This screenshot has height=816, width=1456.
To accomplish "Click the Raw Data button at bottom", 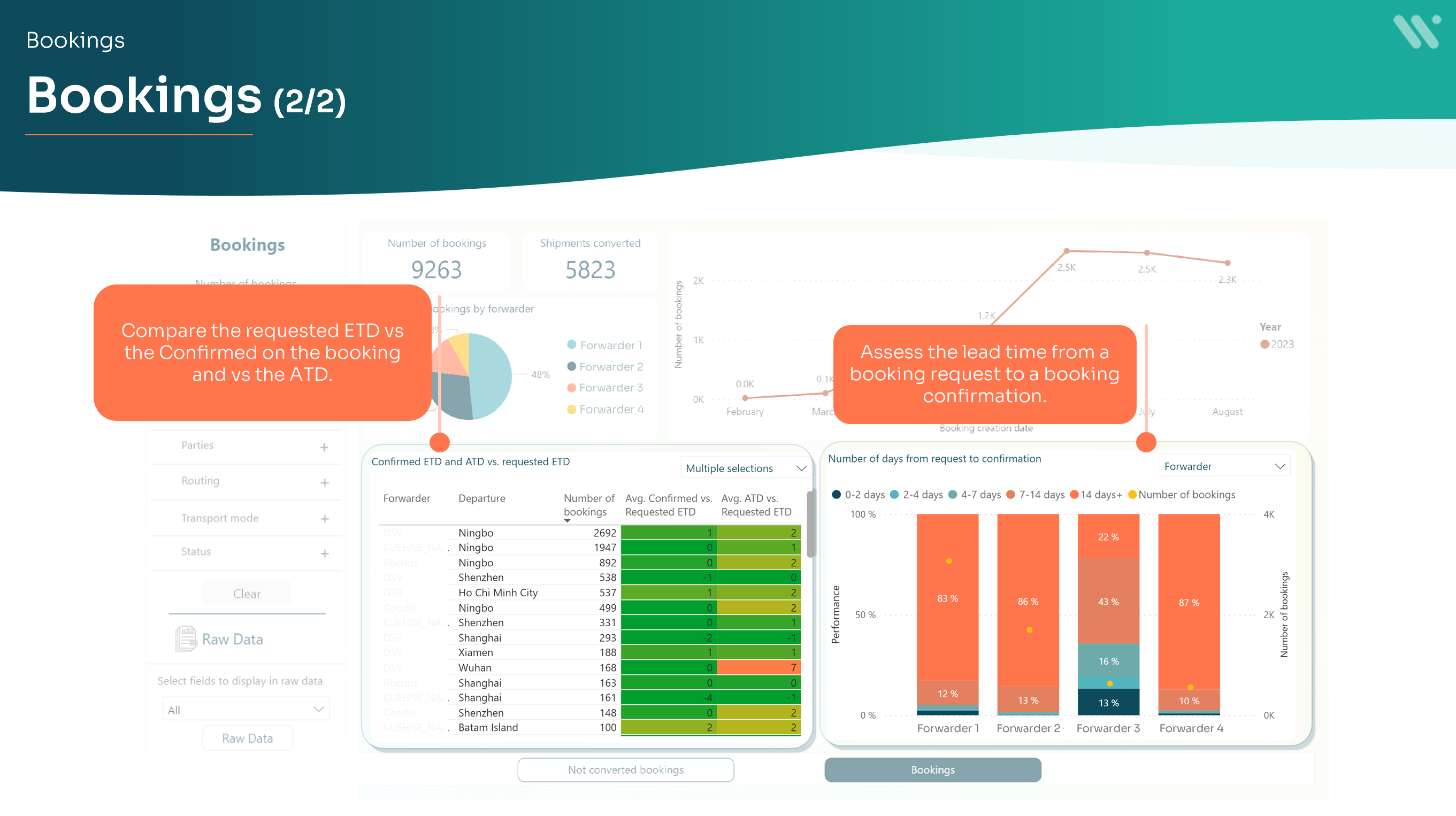I will 247,738.
